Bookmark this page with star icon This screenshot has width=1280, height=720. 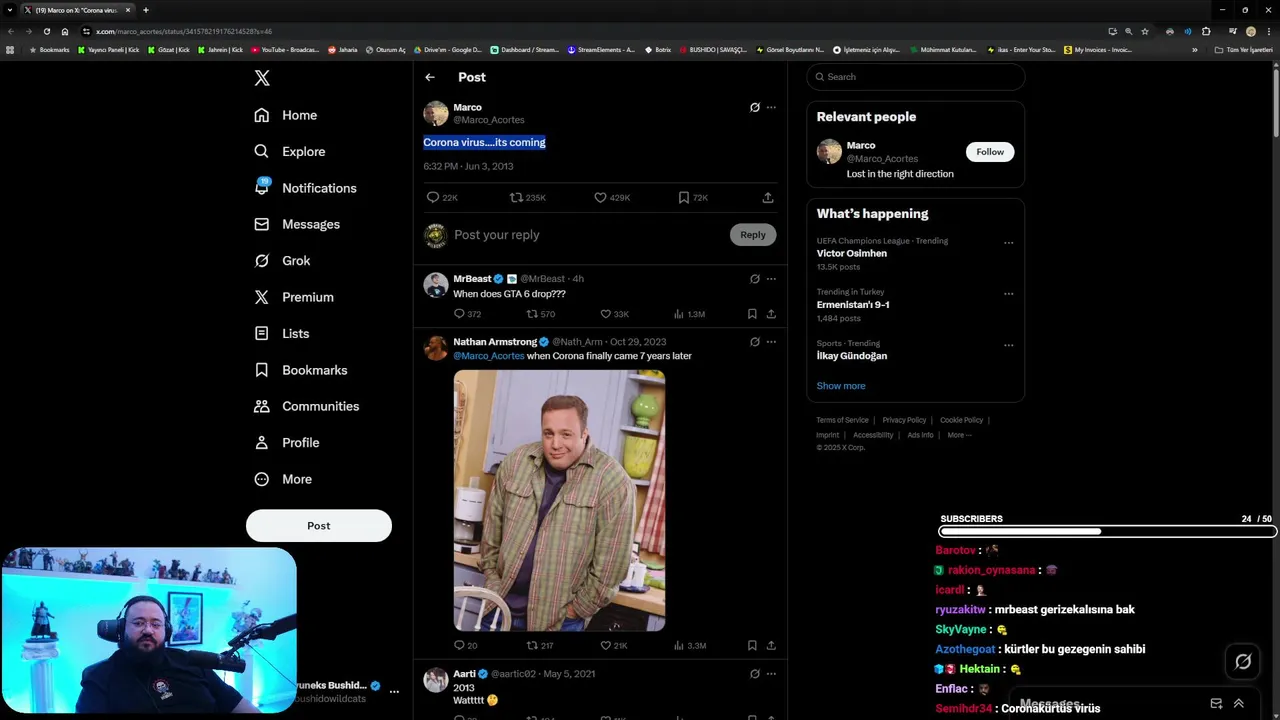coord(1145,31)
